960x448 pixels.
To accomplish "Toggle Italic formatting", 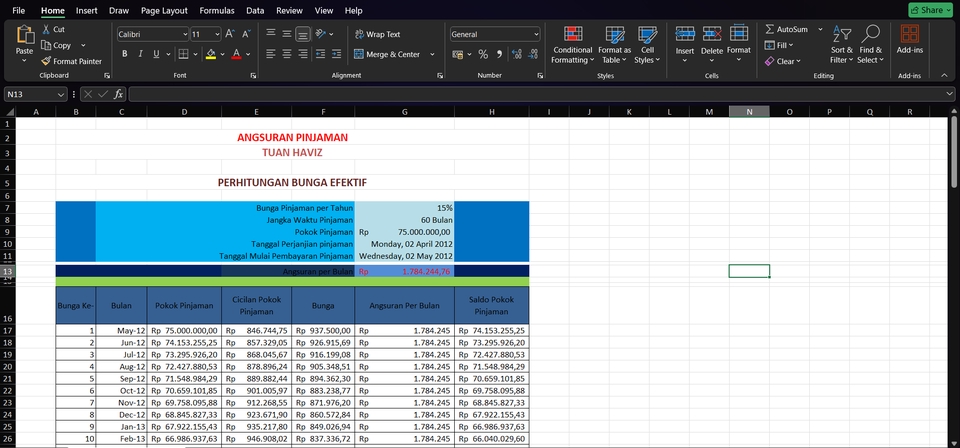I will [x=140, y=54].
